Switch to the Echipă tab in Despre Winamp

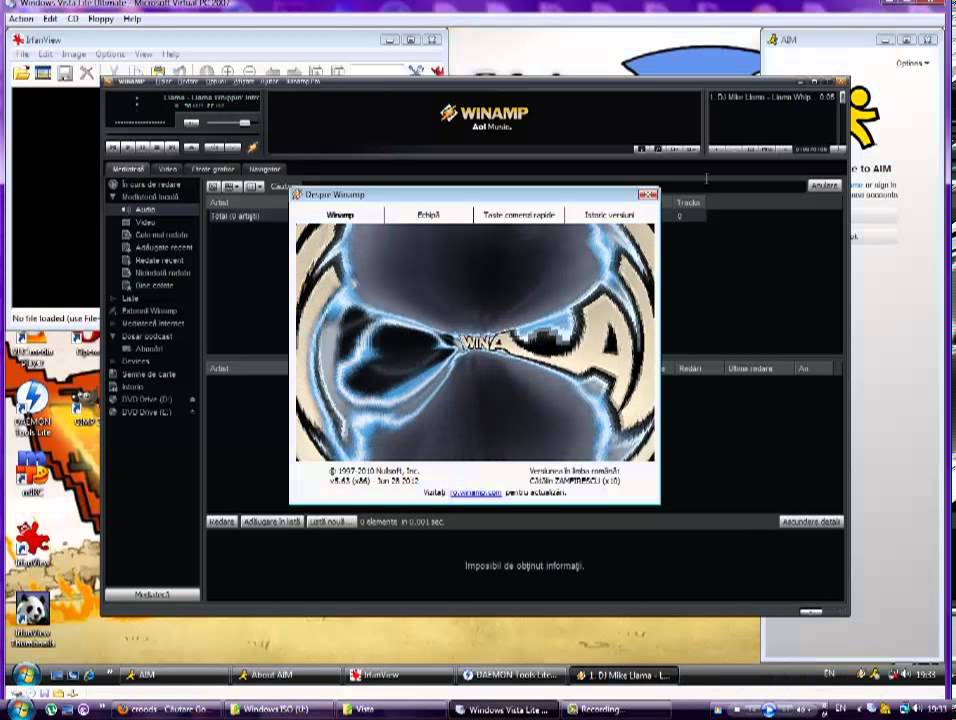point(428,215)
